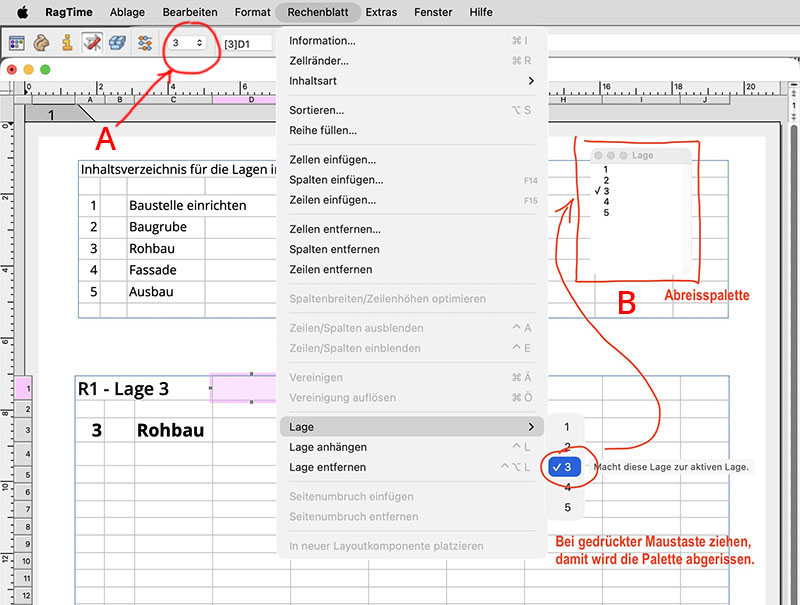The image size is (800, 605).
Task: Open the sliders settings icon in toolbar
Action: [x=145, y=43]
